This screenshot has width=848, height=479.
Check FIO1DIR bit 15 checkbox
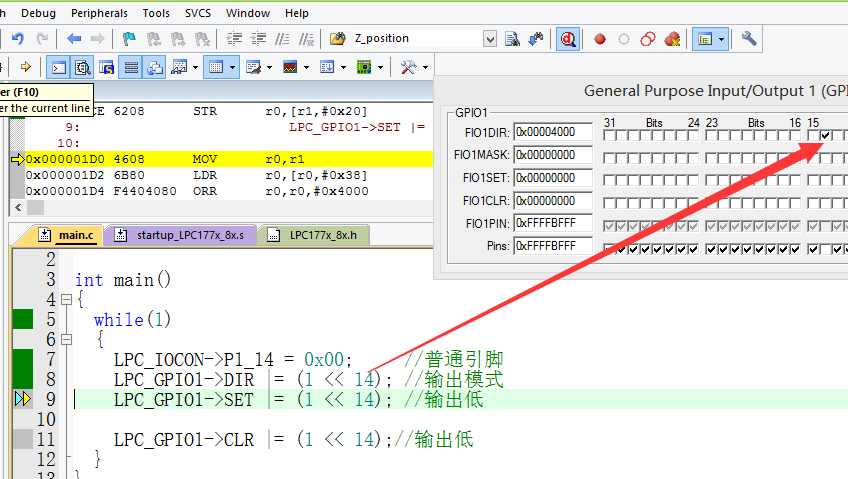[x=813, y=135]
